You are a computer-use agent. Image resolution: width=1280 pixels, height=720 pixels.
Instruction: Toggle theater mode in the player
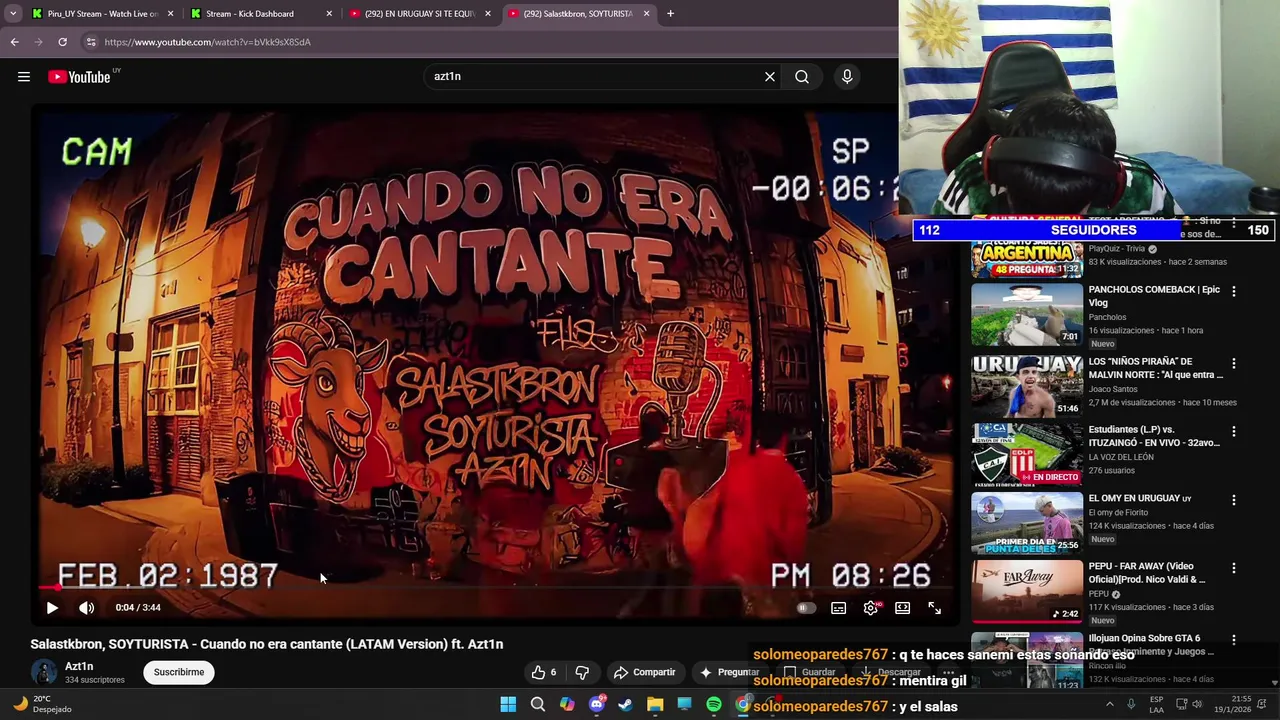click(x=903, y=607)
